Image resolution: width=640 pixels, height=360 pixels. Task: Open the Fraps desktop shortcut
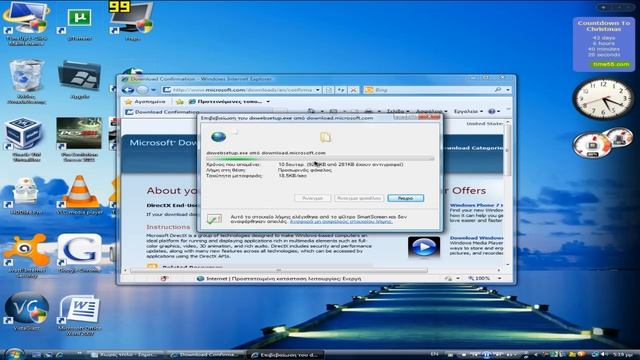pyautogui.click(x=132, y=22)
